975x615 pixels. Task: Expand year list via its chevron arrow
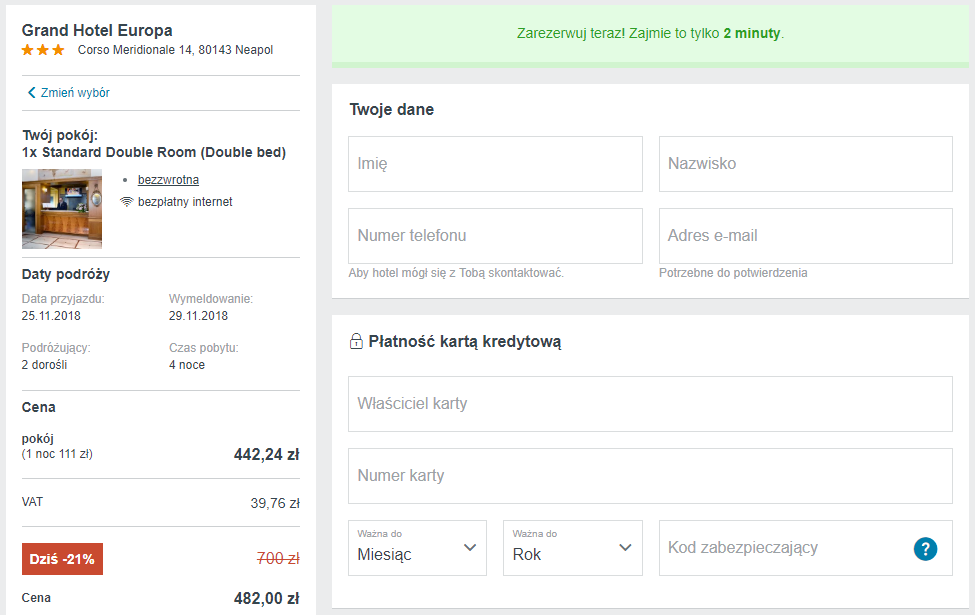(626, 547)
